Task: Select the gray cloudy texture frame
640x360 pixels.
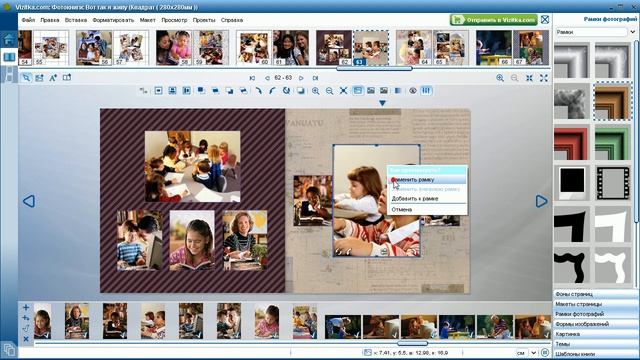Action: click(572, 102)
